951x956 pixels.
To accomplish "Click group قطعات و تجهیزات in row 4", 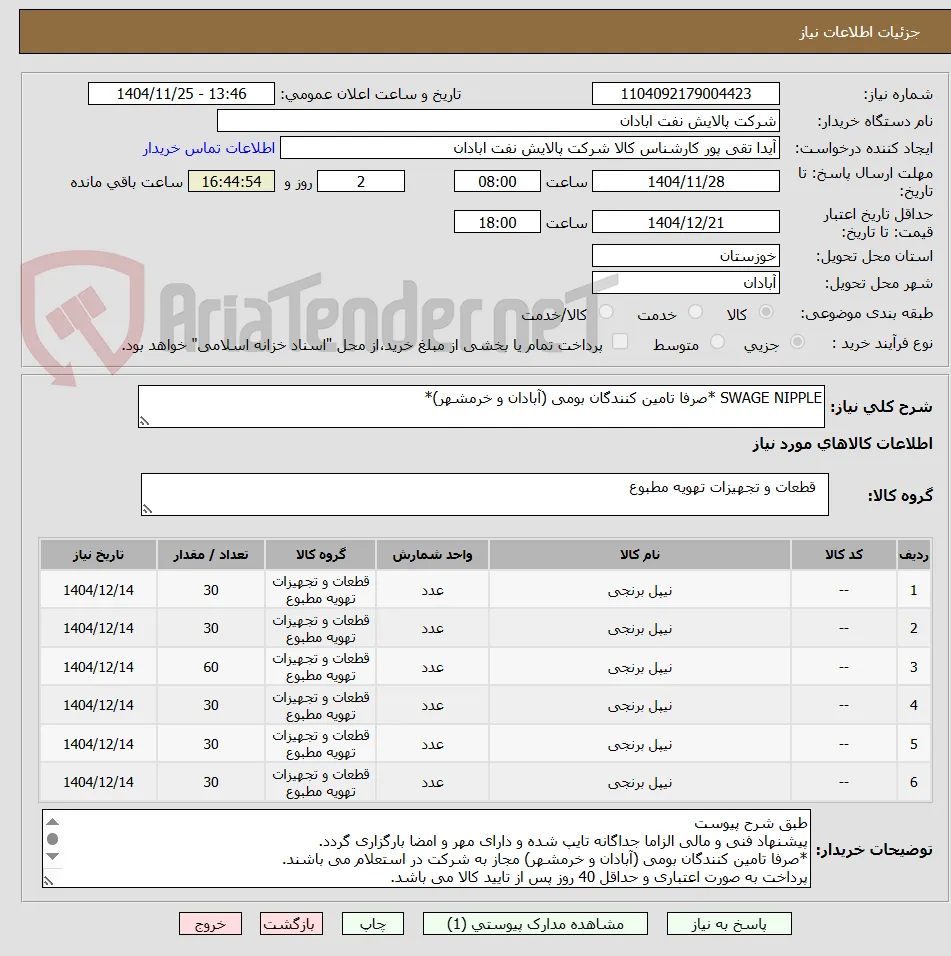I will (x=321, y=705).
